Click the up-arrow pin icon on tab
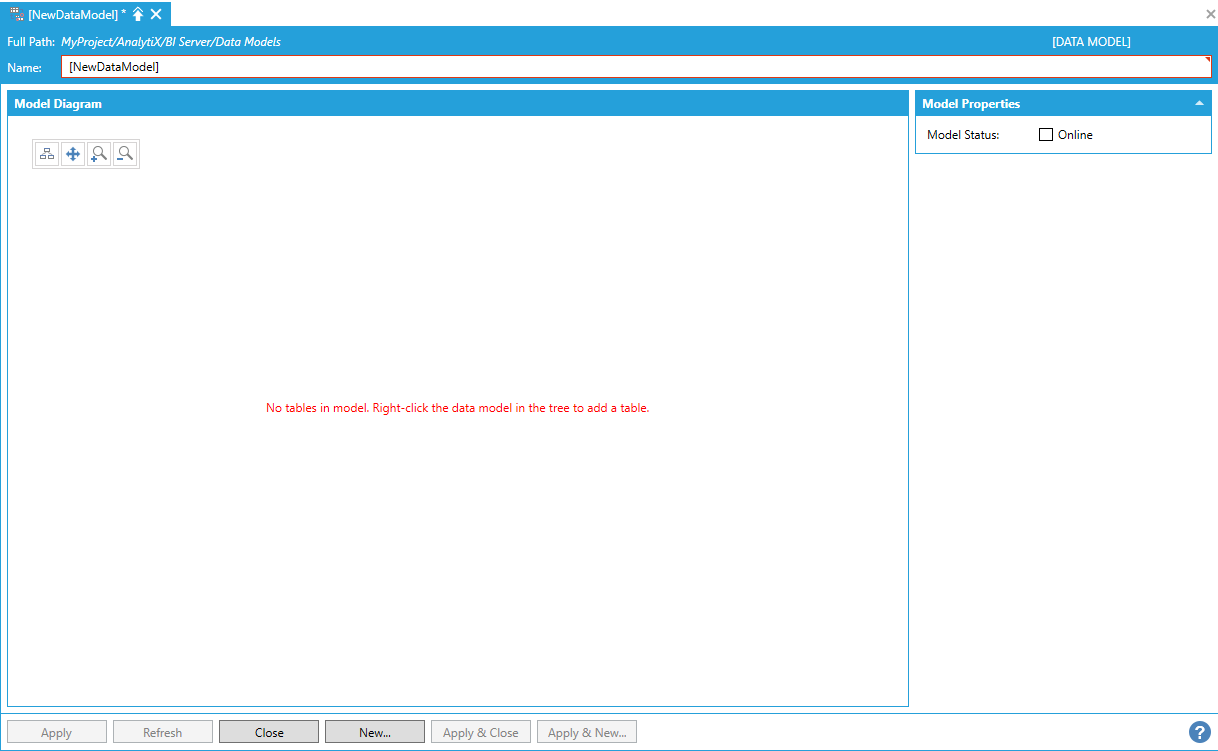 (138, 14)
